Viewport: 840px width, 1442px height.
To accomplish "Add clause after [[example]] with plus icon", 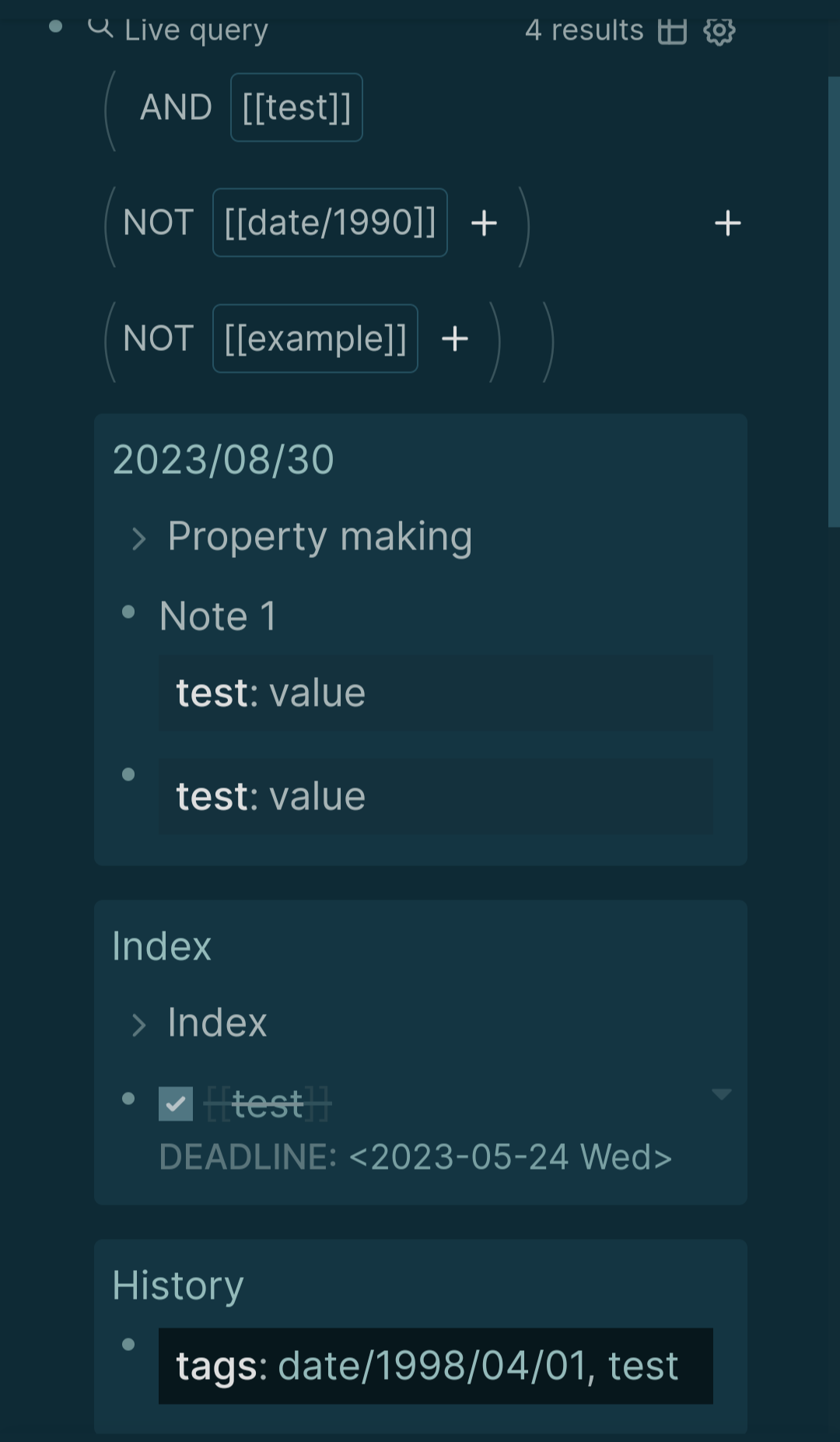I will tap(455, 339).
